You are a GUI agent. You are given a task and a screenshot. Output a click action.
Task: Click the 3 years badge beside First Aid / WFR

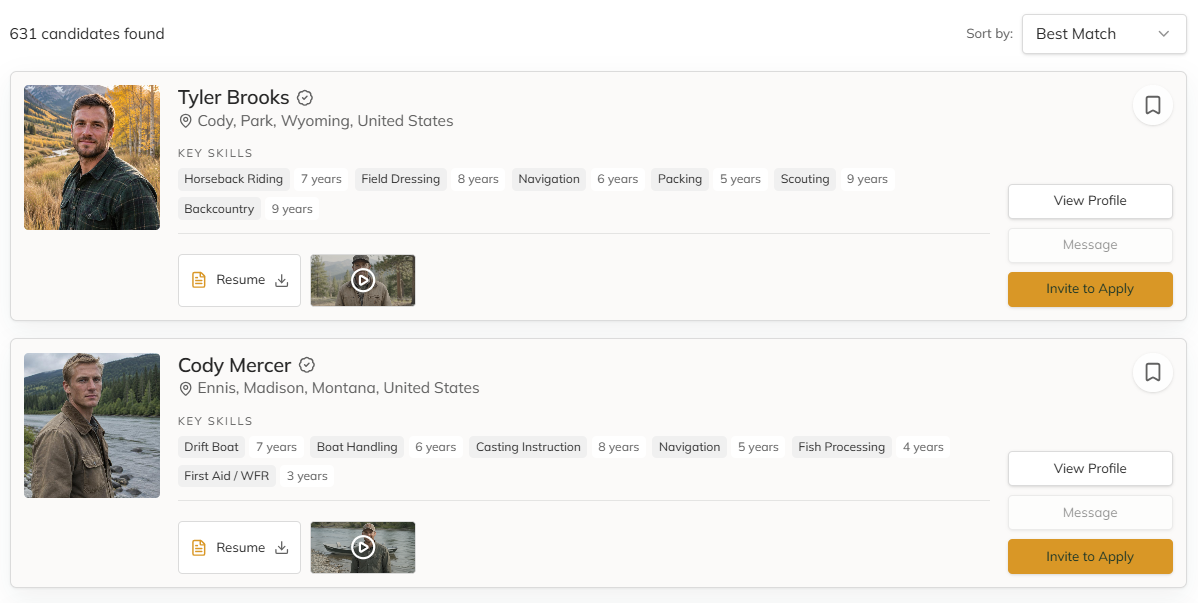pos(307,475)
